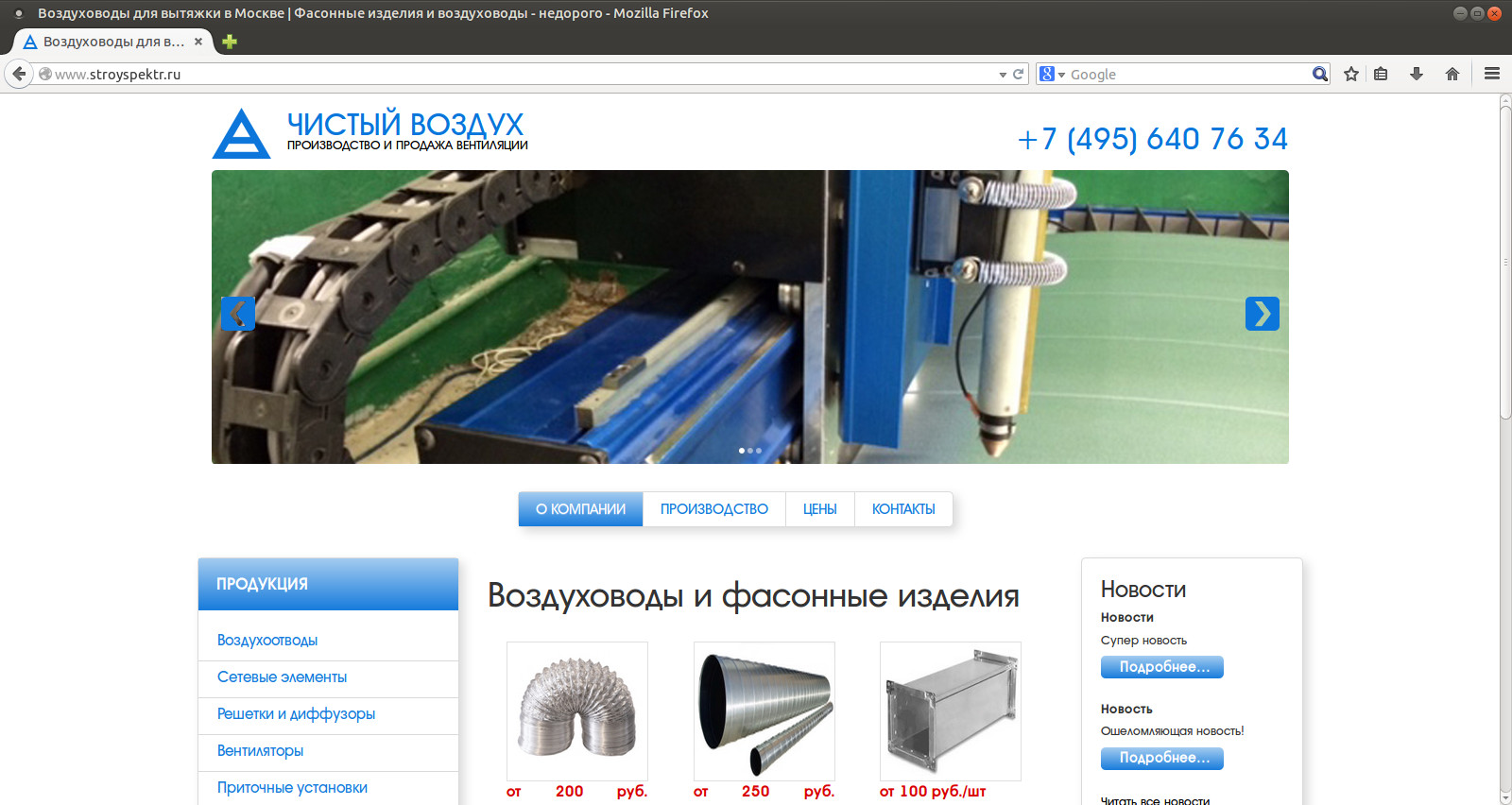The width and height of the screenshot is (1512, 805).
Task: Open the search engine selector dropdown
Action: pyautogui.click(x=1052, y=74)
